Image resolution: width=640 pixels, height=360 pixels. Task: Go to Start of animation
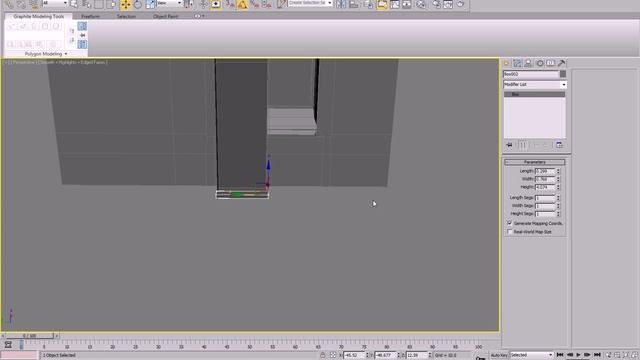560,355
